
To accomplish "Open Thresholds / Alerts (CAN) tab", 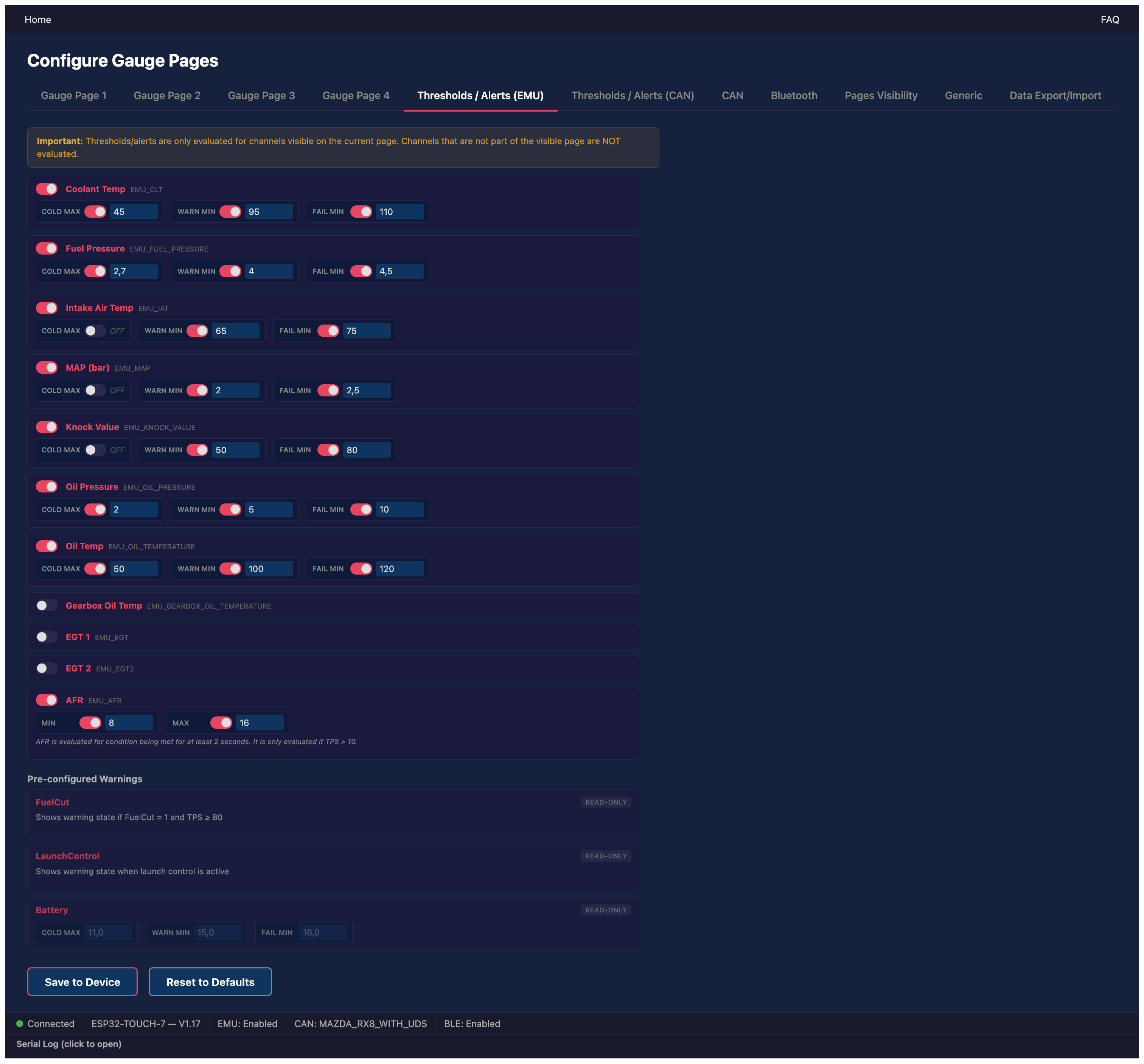I will pyautogui.click(x=633, y=96).
